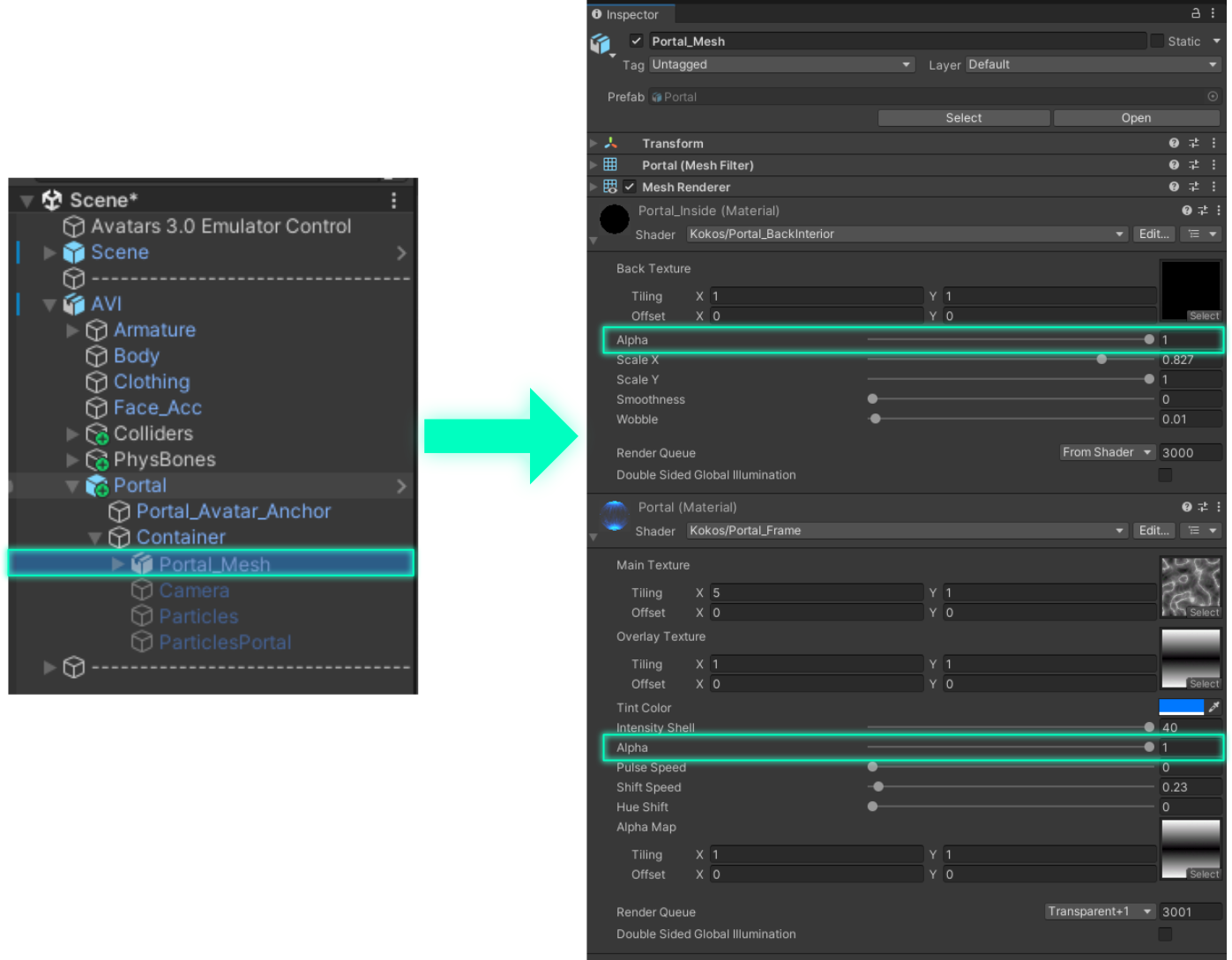Click the Main Texture thumbnail
Viewport: 1232px width, 960px height.
pos(1191,586)
